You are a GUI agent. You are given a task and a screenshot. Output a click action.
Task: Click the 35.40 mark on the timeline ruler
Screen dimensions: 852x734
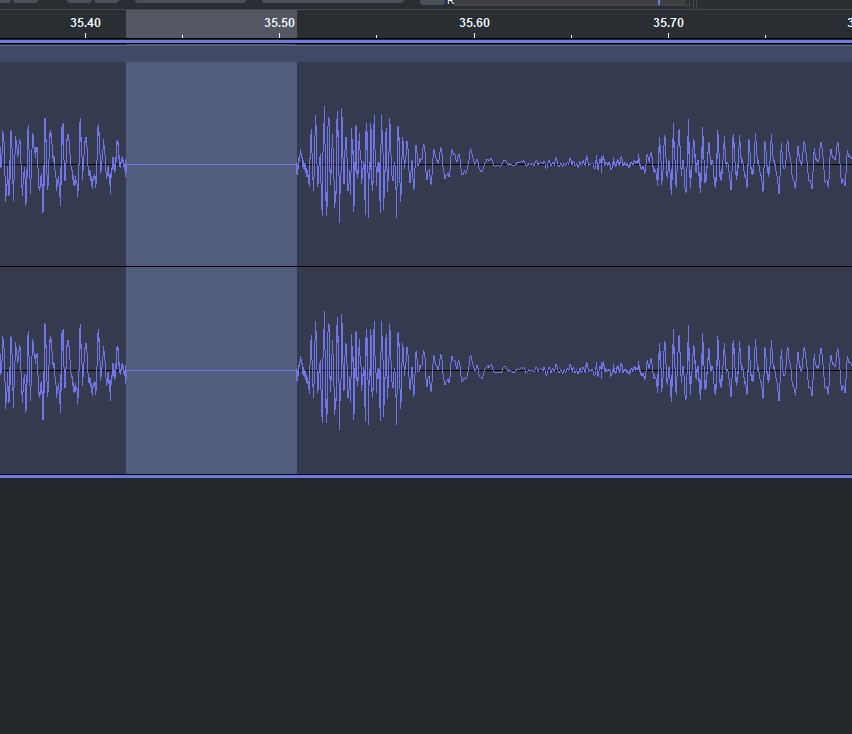point(86,23)
